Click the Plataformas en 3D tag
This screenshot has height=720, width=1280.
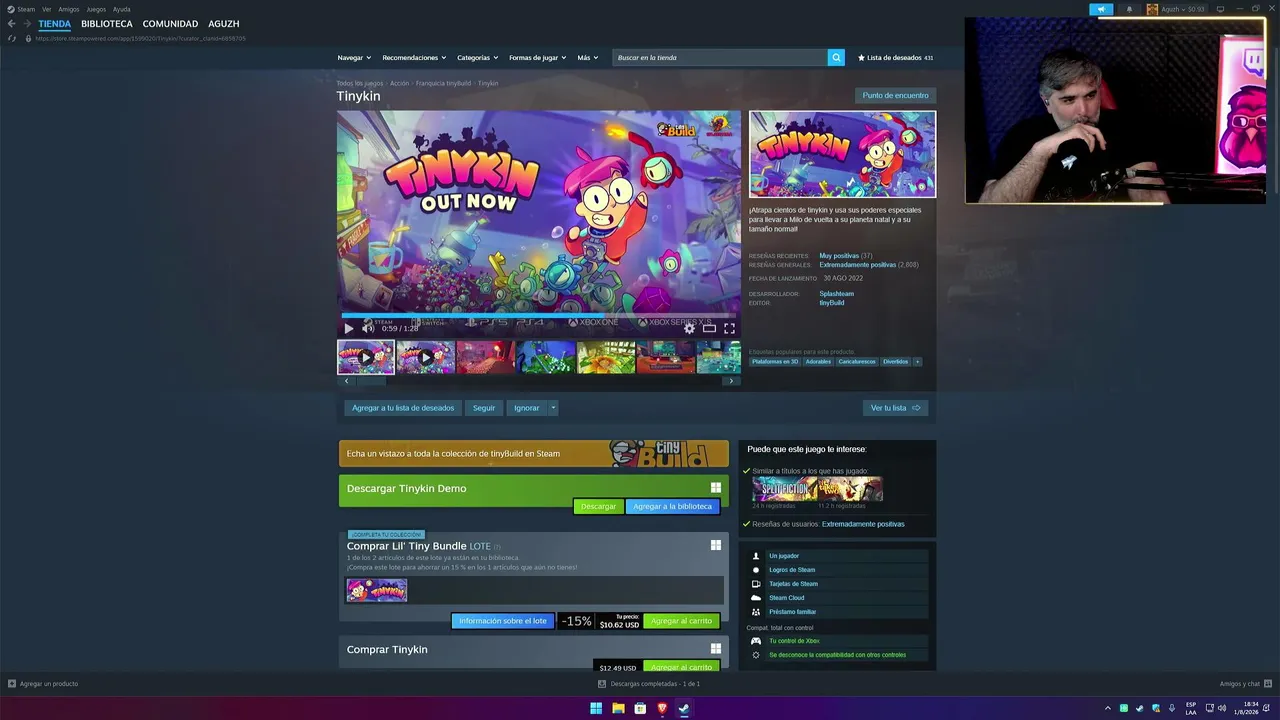775,362
